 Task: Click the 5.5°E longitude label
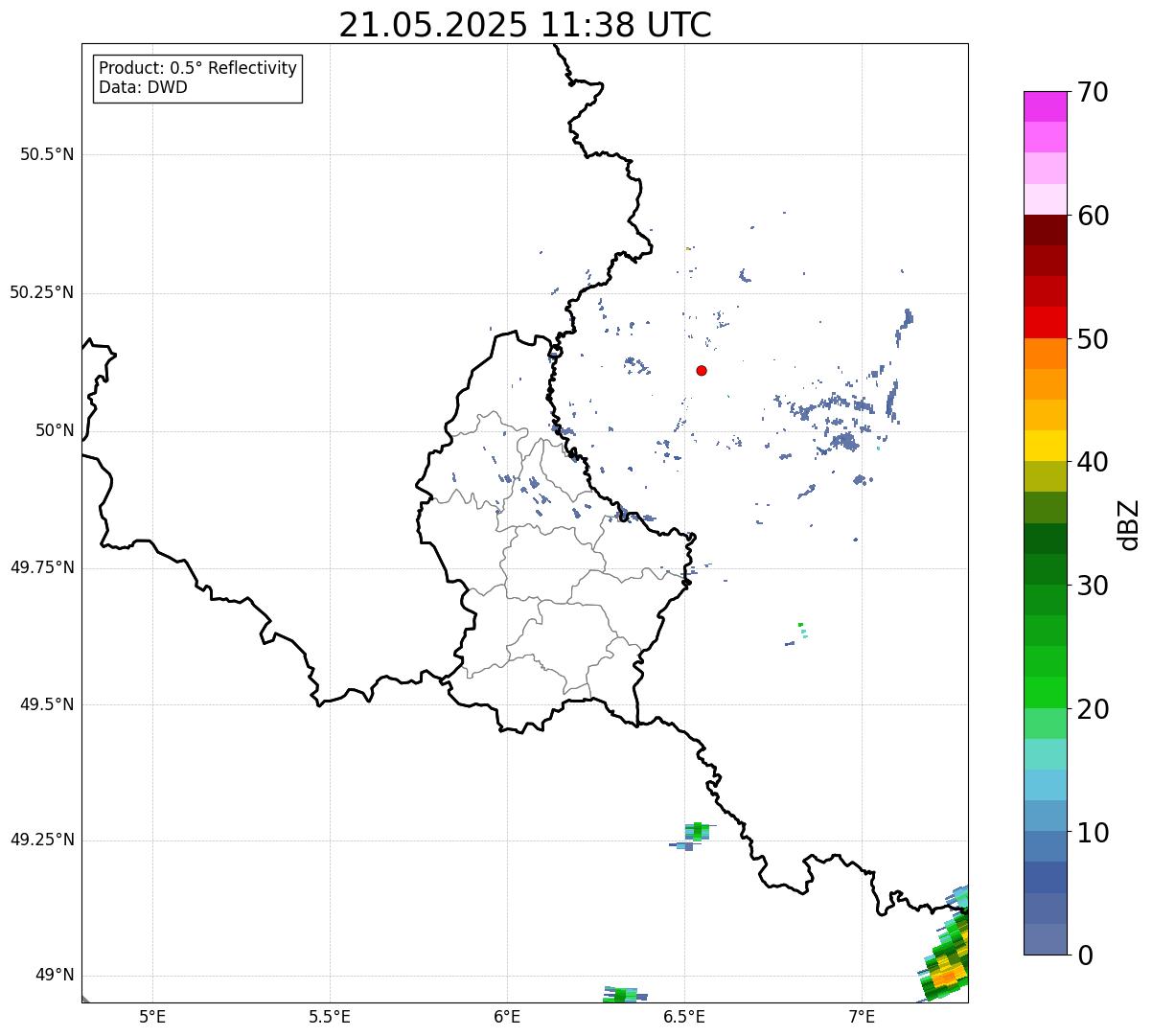330,1017
